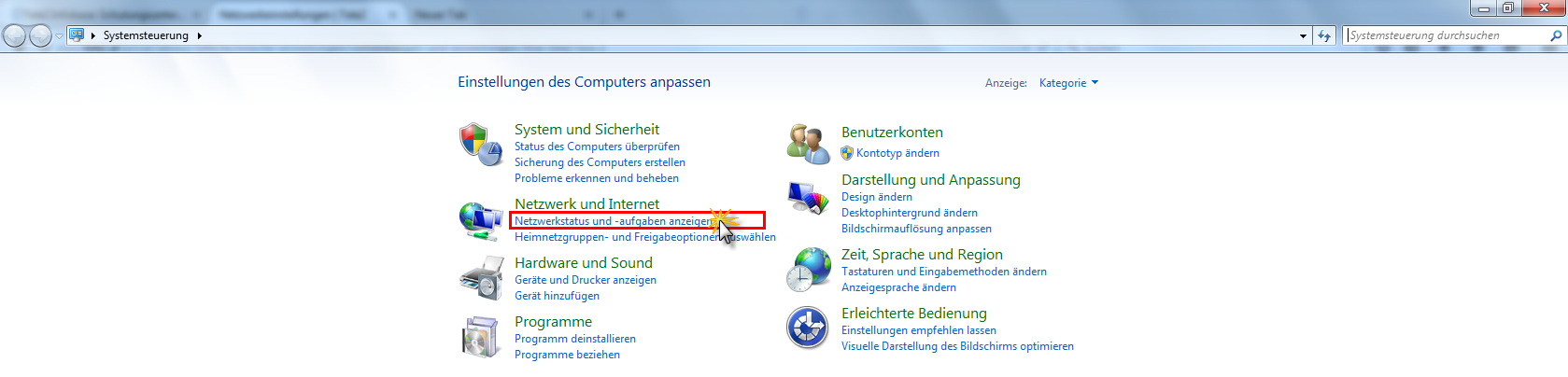Viewport: 1568px width, 377px height.
Task: Expand the arrow after Systemsteuerung breadcrumb
Action: tap(199, 35)
